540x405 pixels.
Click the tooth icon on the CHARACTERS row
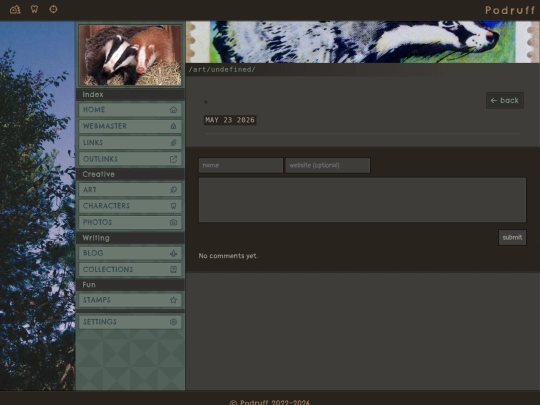(x=173, y=206)
